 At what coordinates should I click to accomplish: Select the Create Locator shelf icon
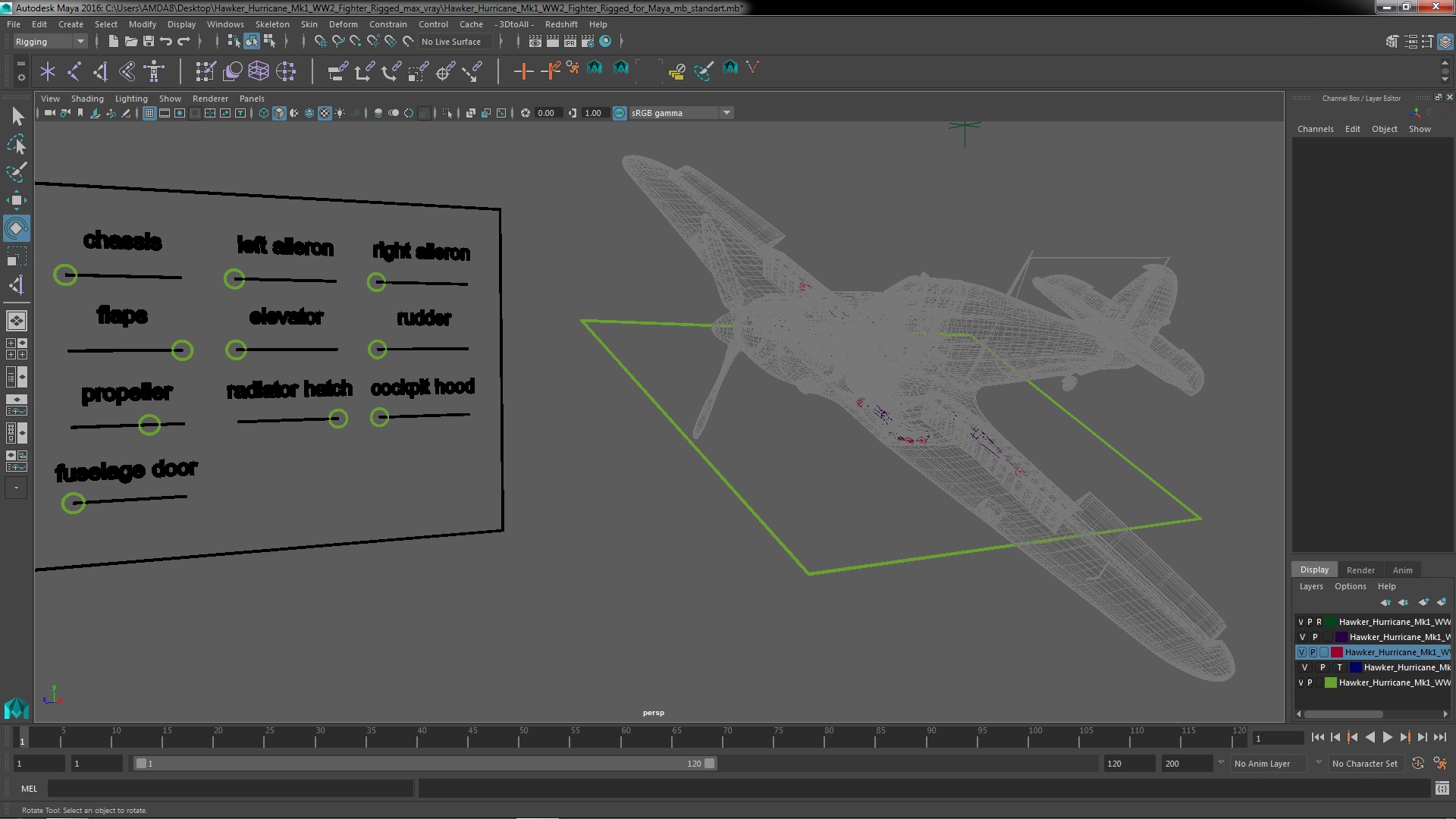pyautogui.click(x=48, y=71)
